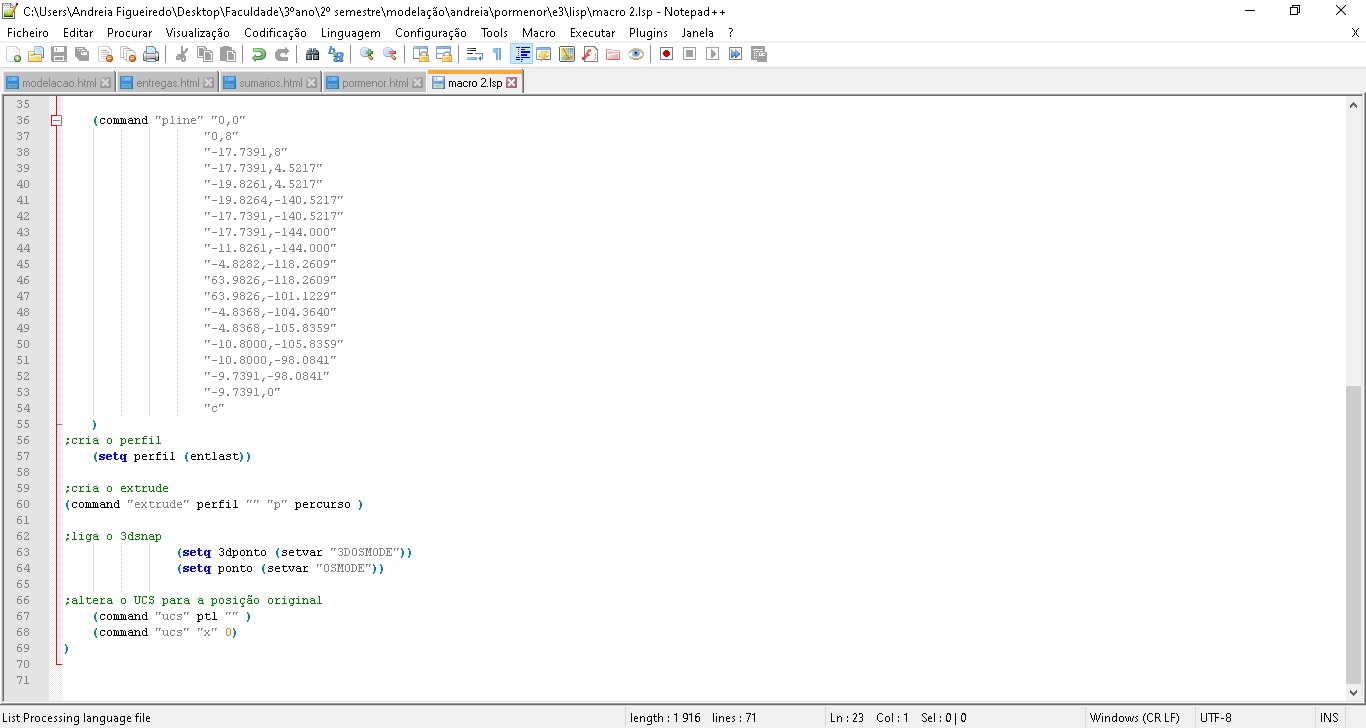1366x728 pixels.
Task: Open Find with binoculars icon
Action: (313, 54)
